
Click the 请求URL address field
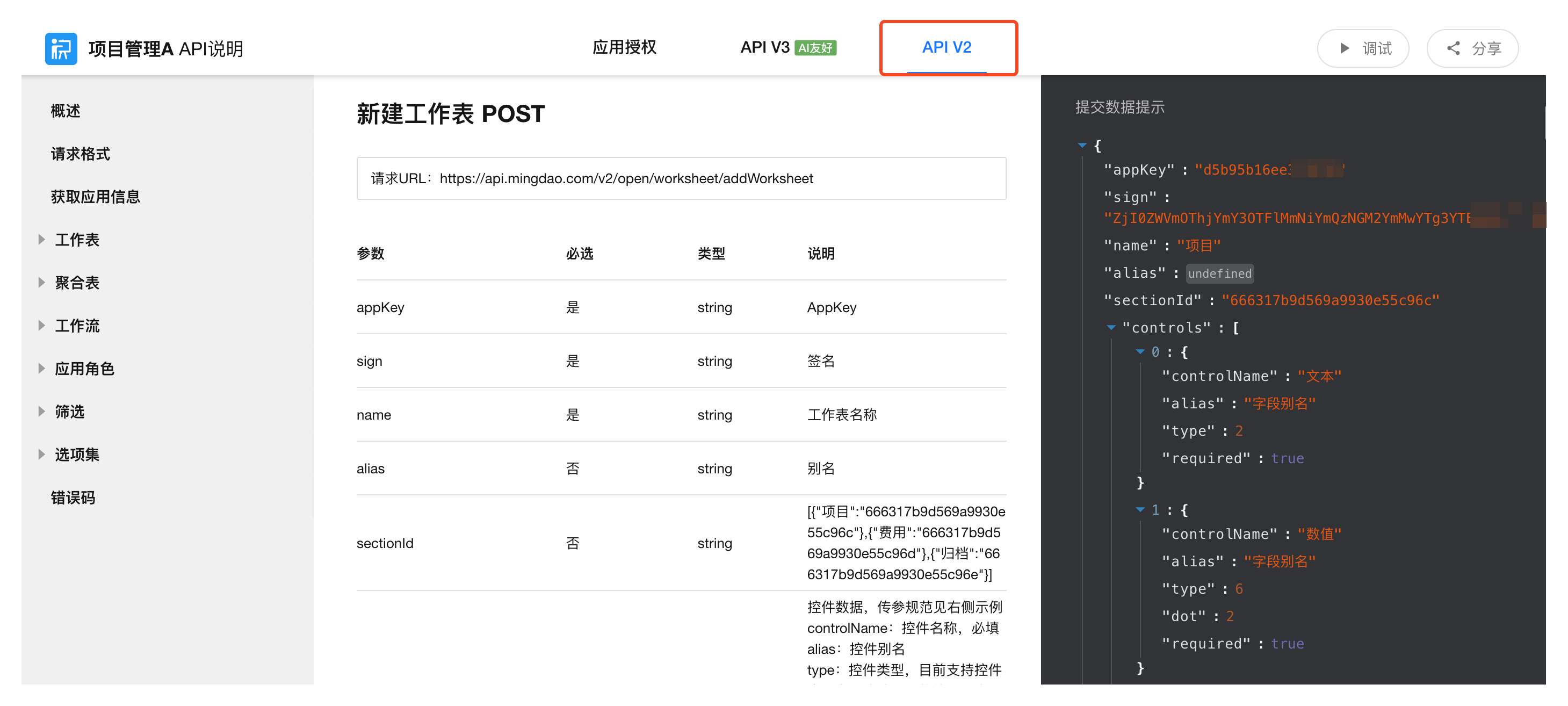pyautogui.click(x=681, y=178)
